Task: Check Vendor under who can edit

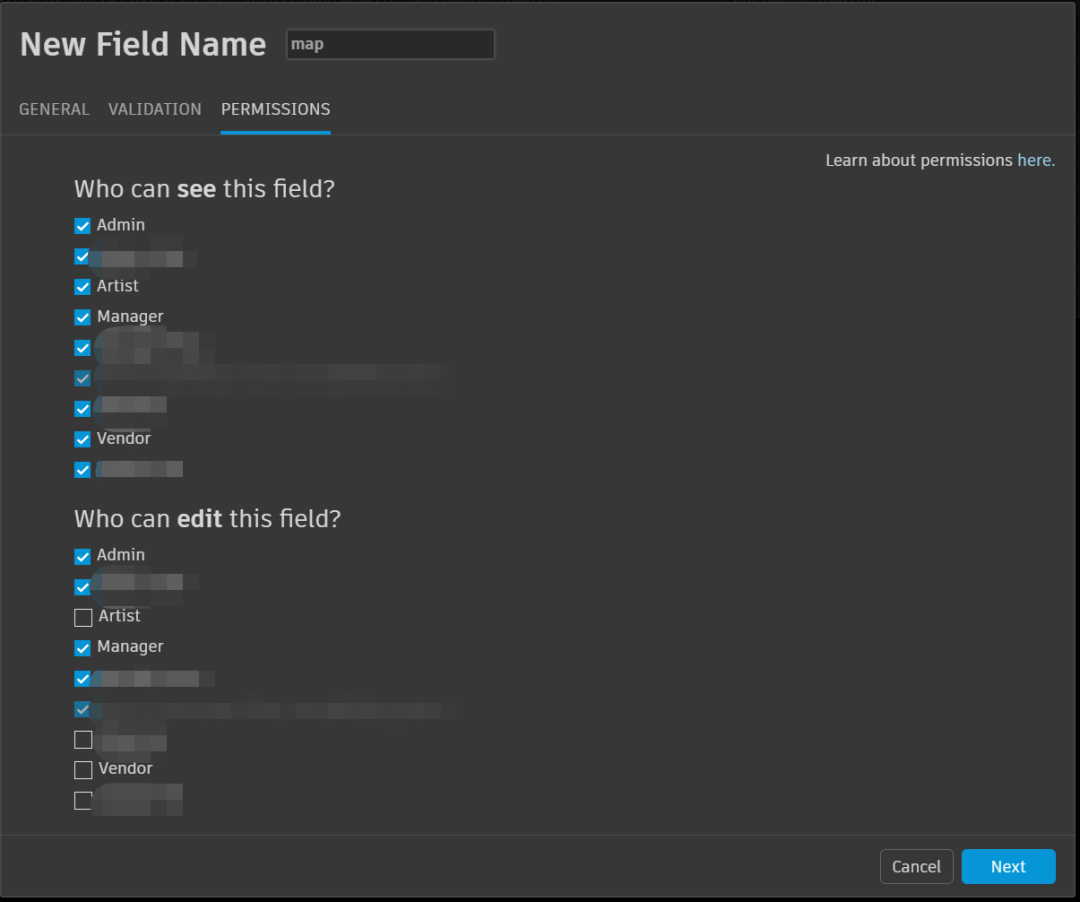Action: coord(83,770)
